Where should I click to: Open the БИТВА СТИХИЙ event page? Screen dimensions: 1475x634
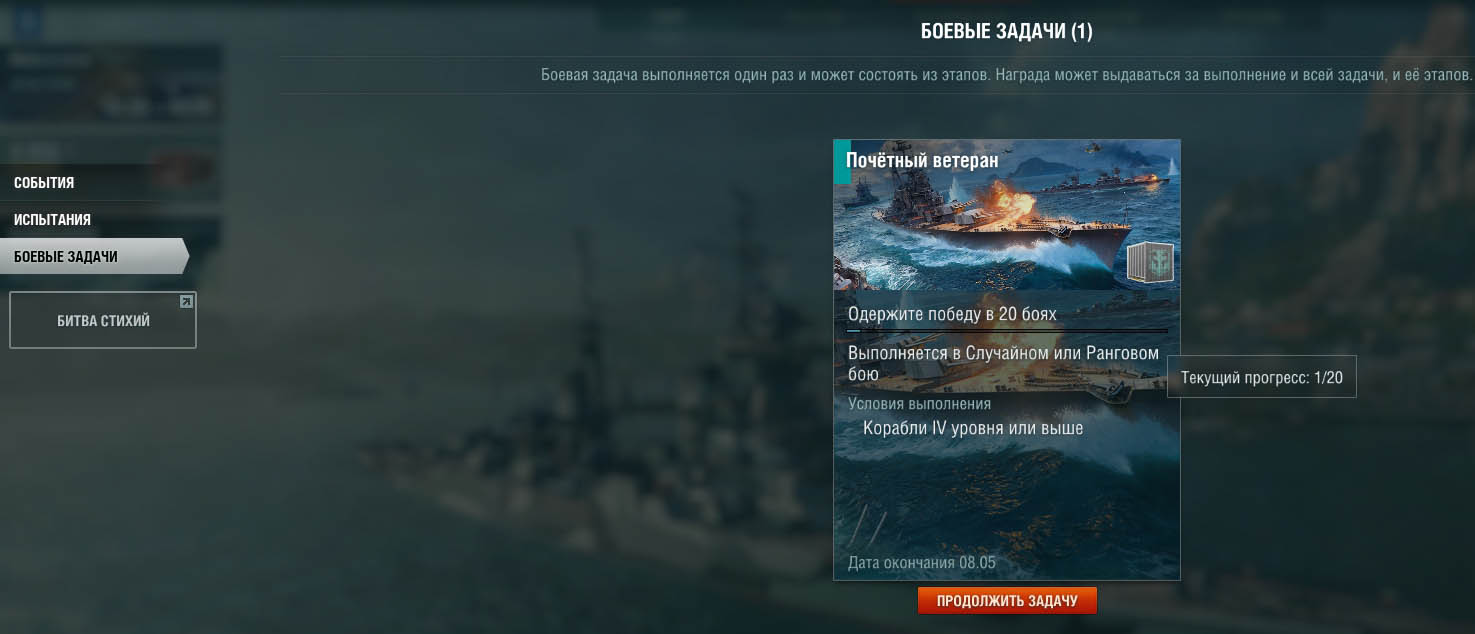[103, 320]
